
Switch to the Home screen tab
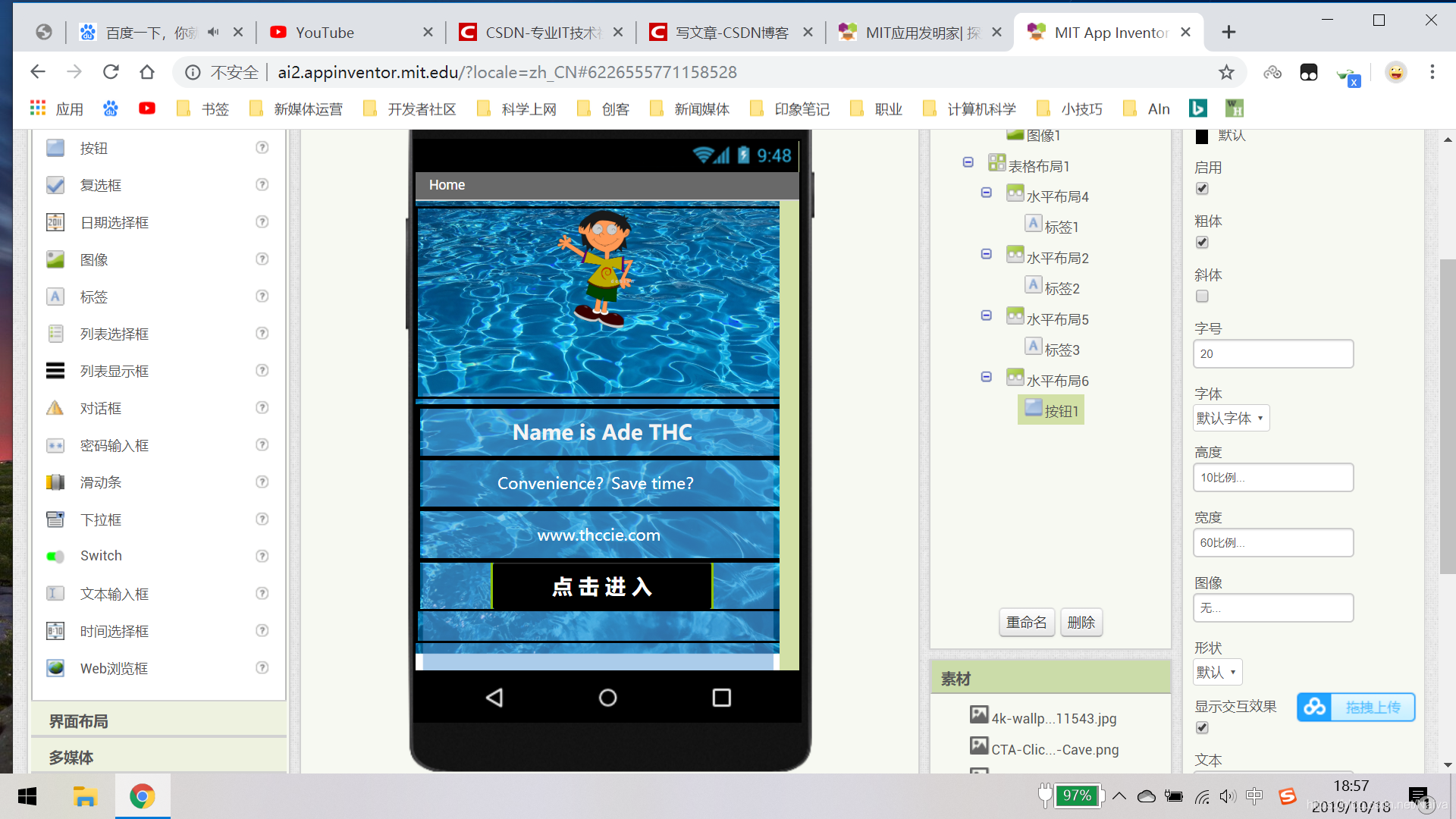tap(446, 185)
